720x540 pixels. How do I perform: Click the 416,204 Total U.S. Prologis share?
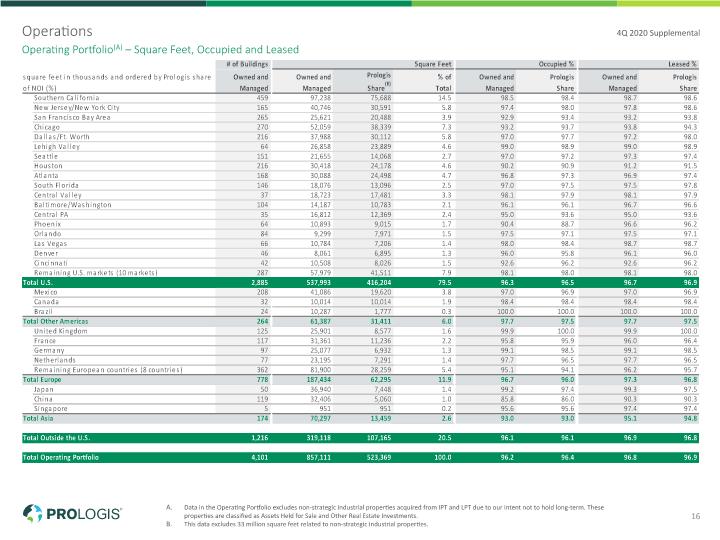pyautogui.click(x=379, y=283)
